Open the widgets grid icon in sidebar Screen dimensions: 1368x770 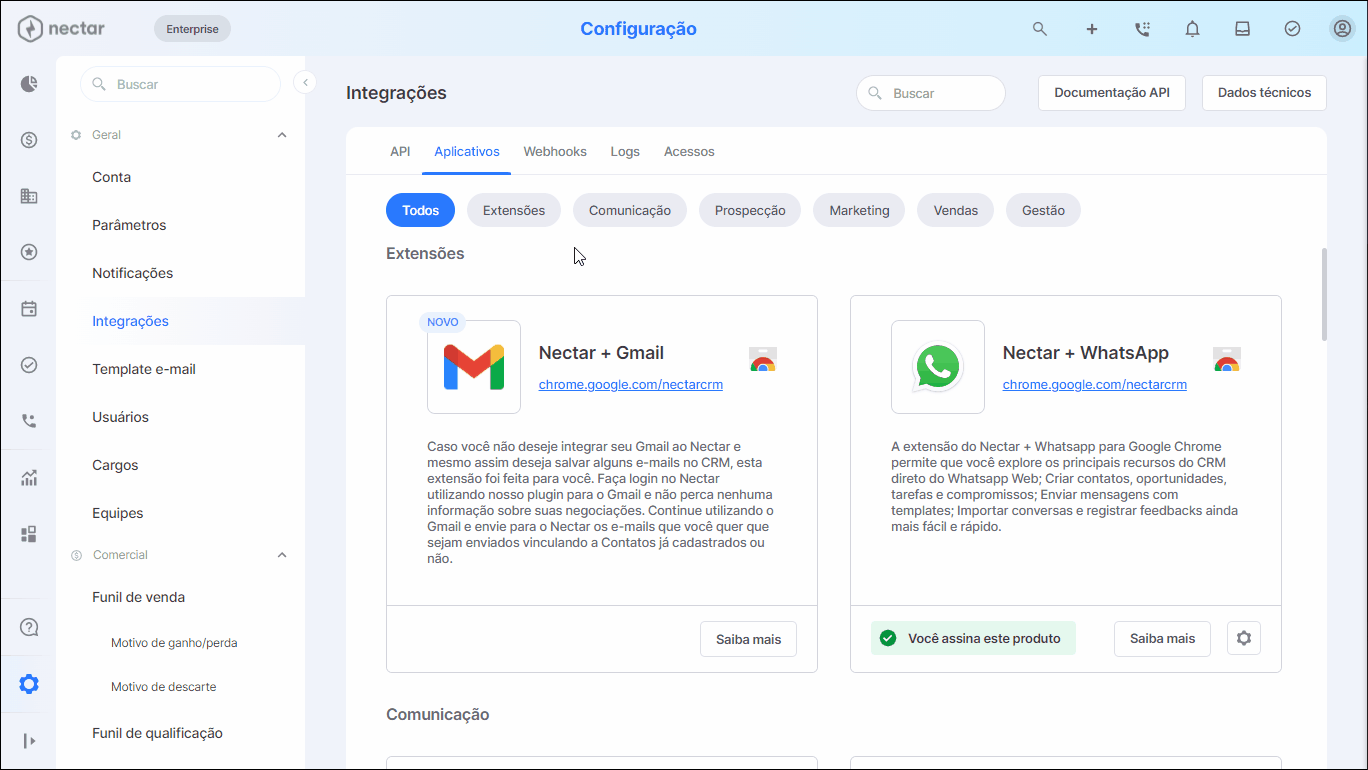click(x=29, y=534)
